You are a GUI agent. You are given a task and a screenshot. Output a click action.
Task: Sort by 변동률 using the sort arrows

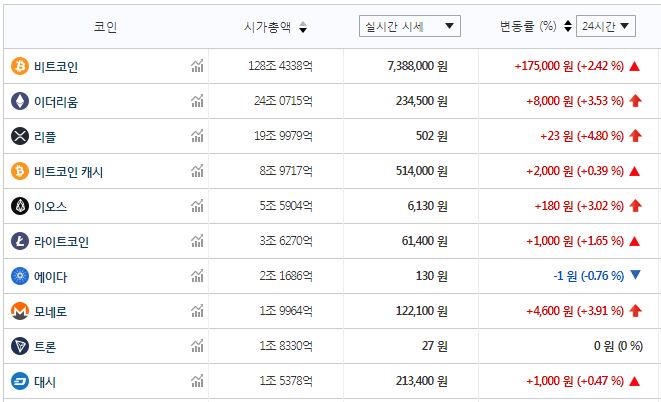(568, 26)
